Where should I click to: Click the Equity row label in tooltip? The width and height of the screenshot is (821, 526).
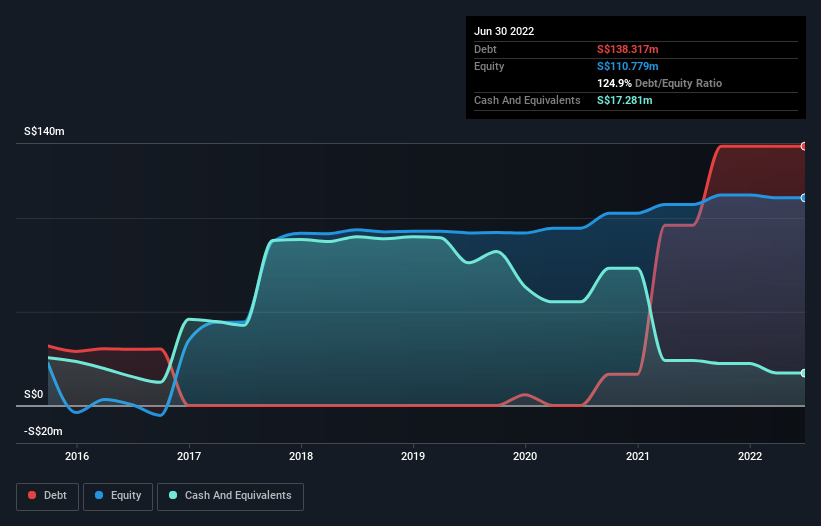(489, 66)
